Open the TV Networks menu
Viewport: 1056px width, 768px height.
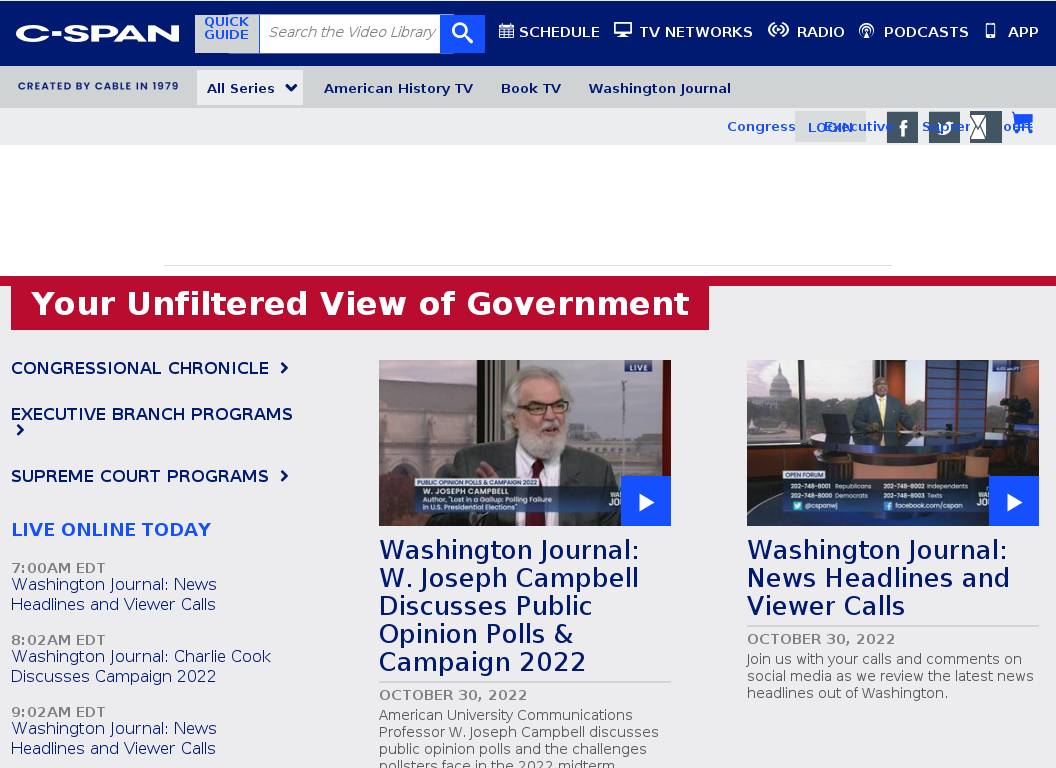point(683,32)
